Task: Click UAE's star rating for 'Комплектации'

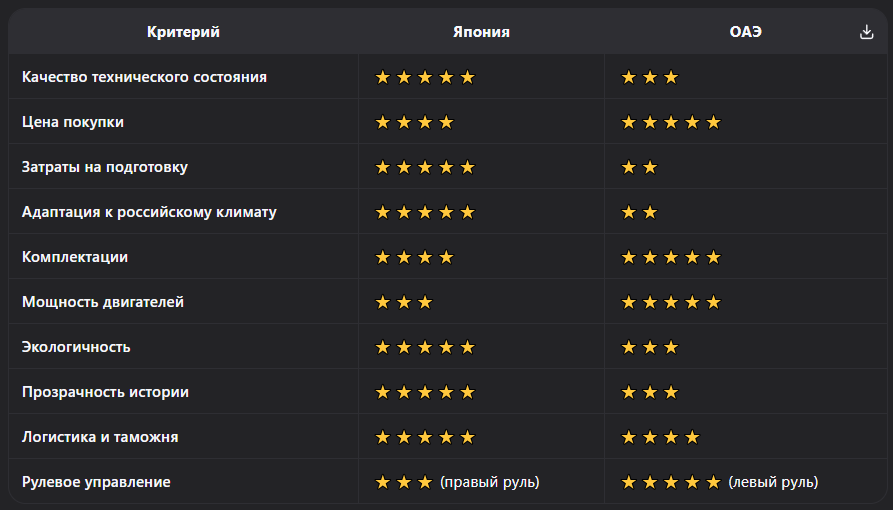Action: click(x=671, y=257)
